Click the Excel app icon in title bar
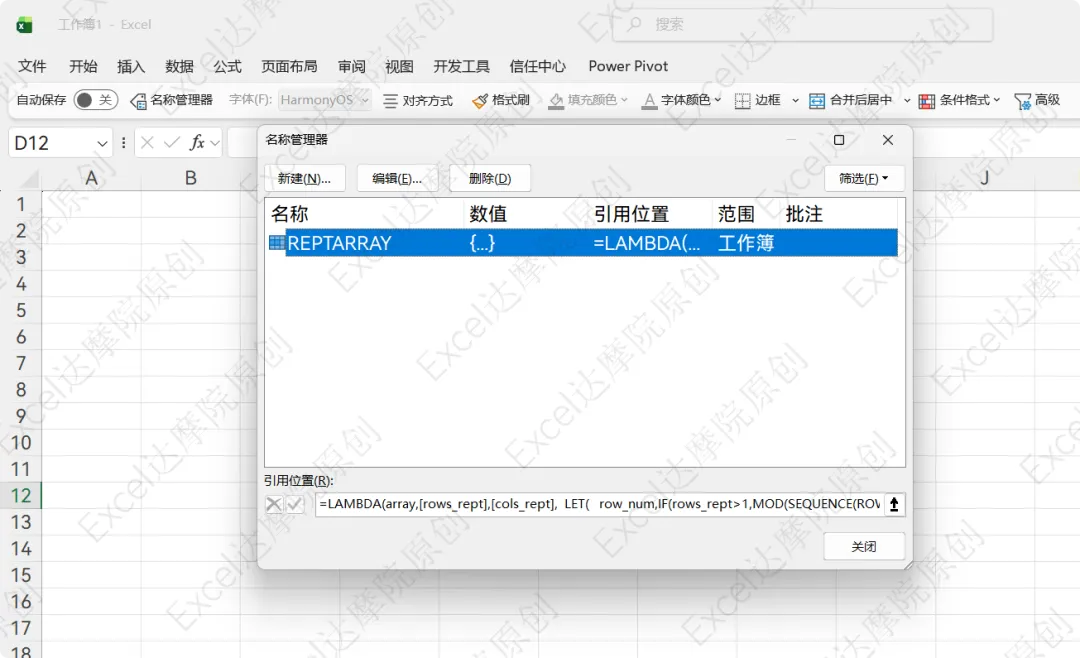Screen dimensions: 1080x658 25,25
